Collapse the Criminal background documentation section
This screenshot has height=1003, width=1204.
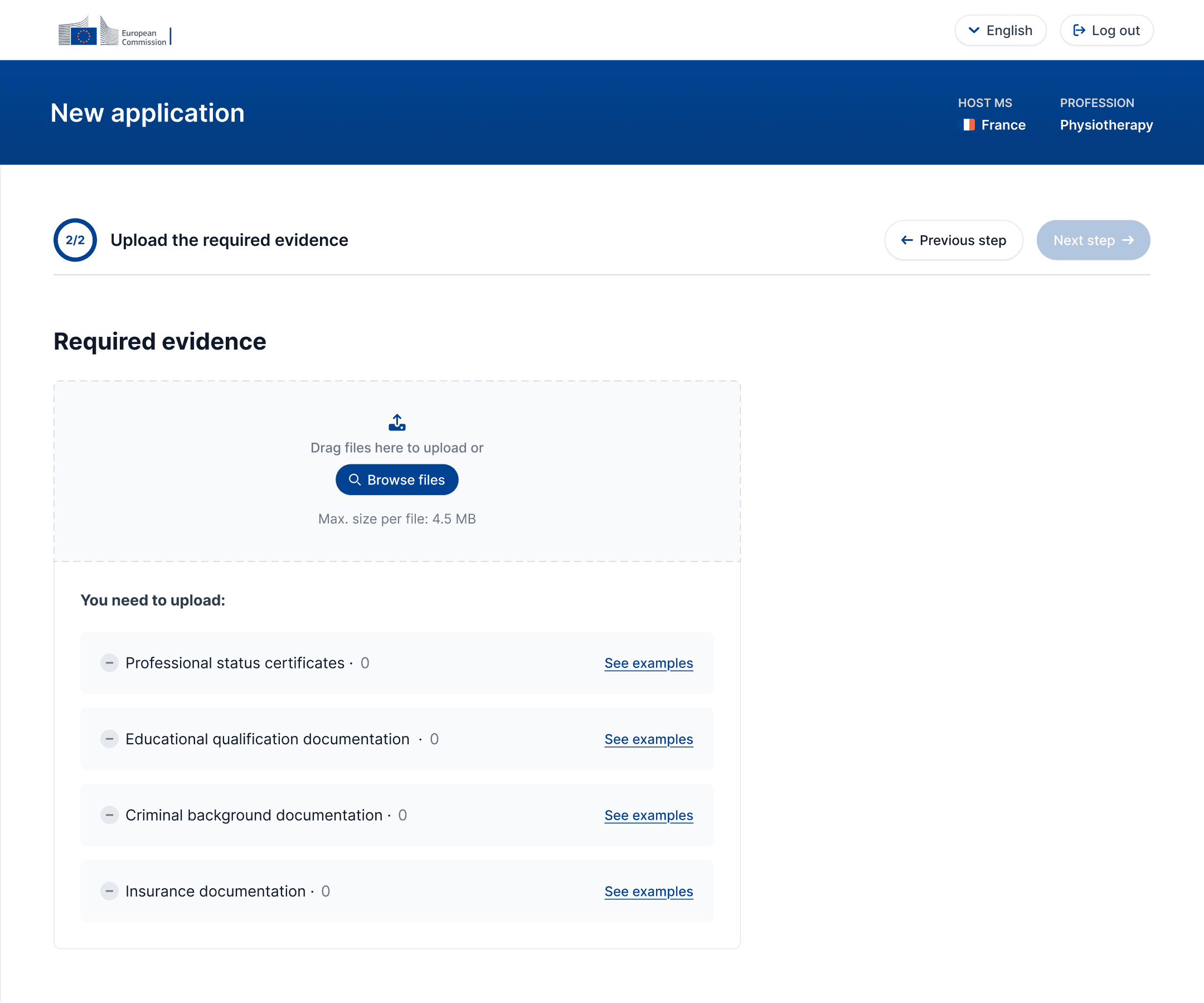[x=109, y=815]
